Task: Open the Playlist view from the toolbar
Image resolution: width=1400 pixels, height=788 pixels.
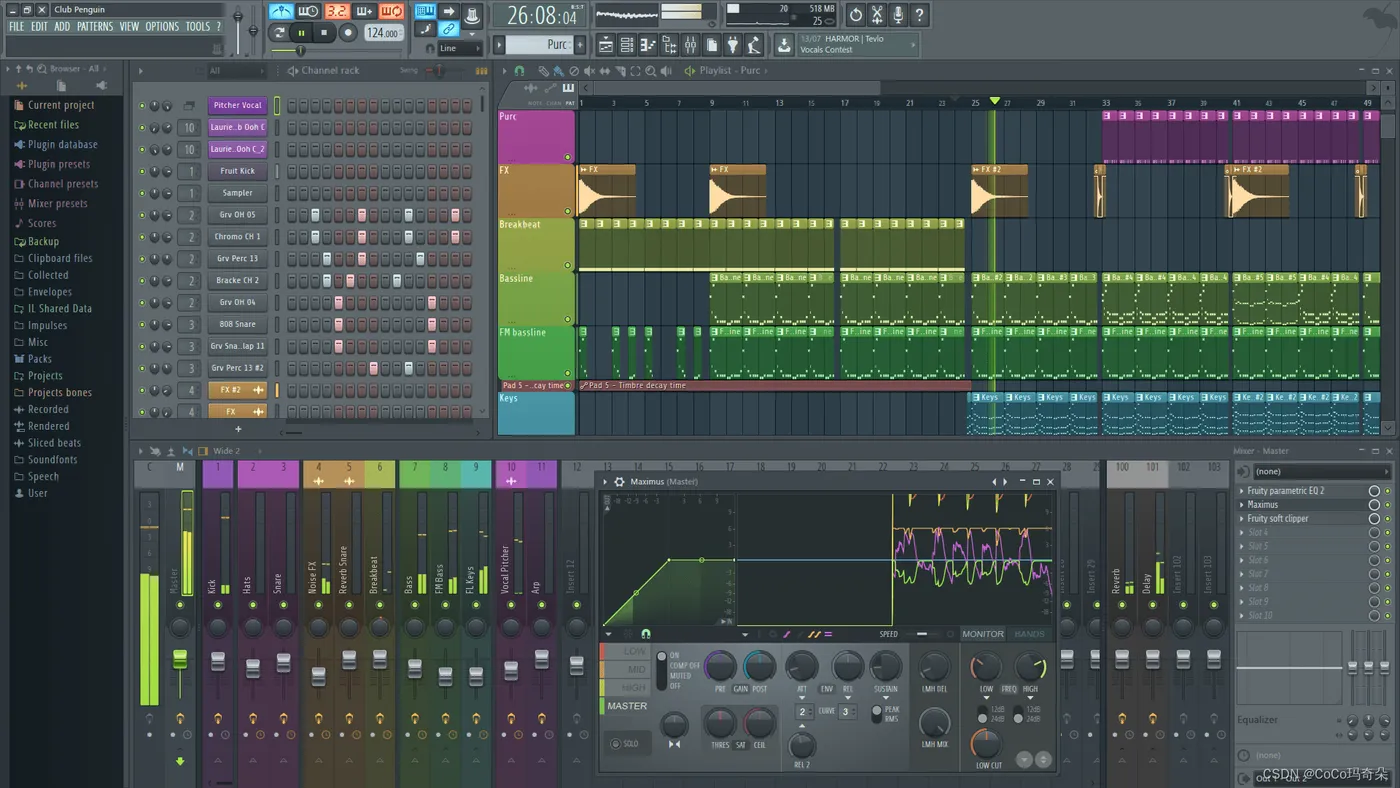Action: pyautogui.click(x=606, y=45)
